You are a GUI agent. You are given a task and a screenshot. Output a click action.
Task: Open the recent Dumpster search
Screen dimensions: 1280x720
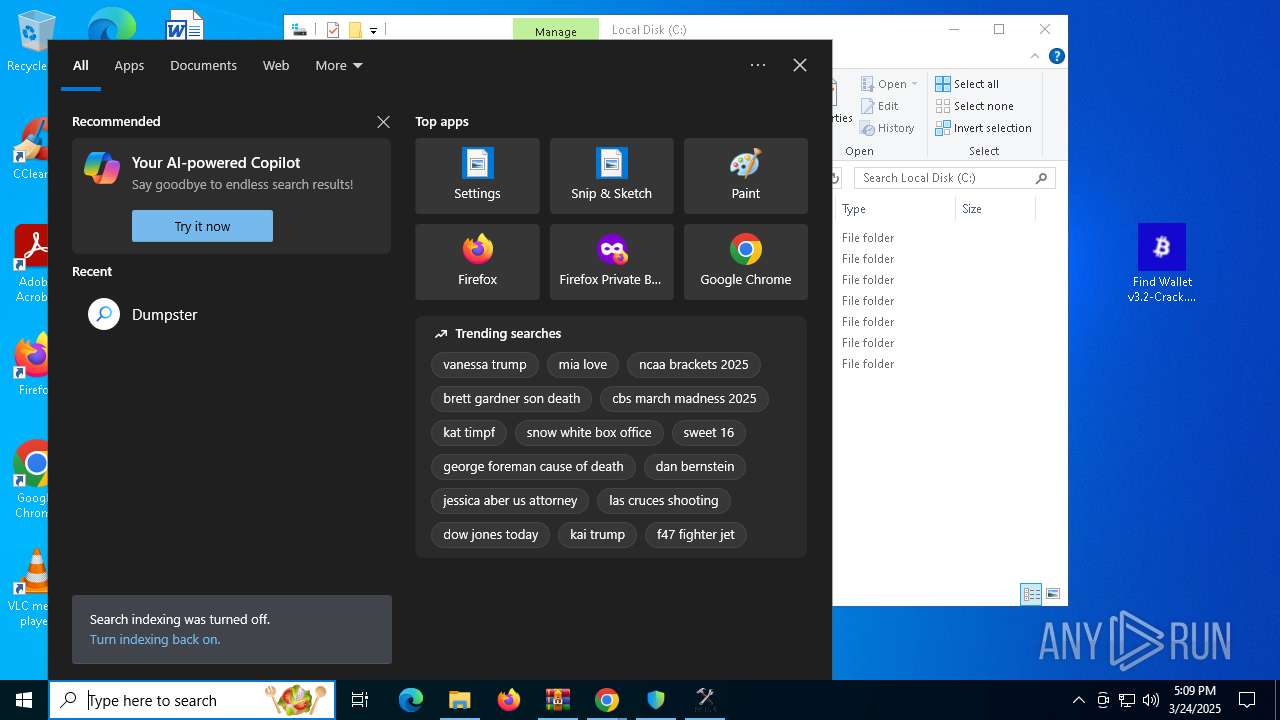point(231,314)
